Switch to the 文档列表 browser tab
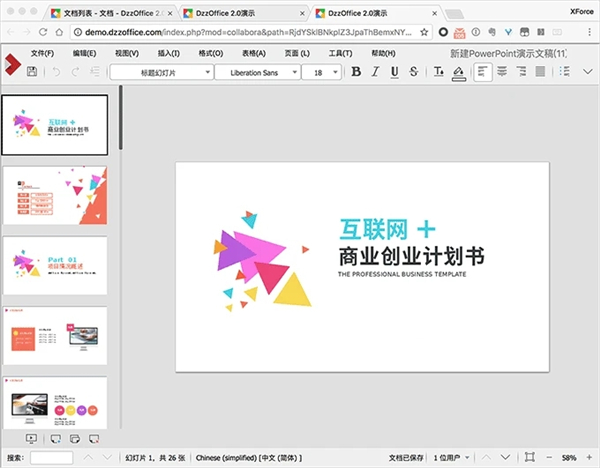 100,14
